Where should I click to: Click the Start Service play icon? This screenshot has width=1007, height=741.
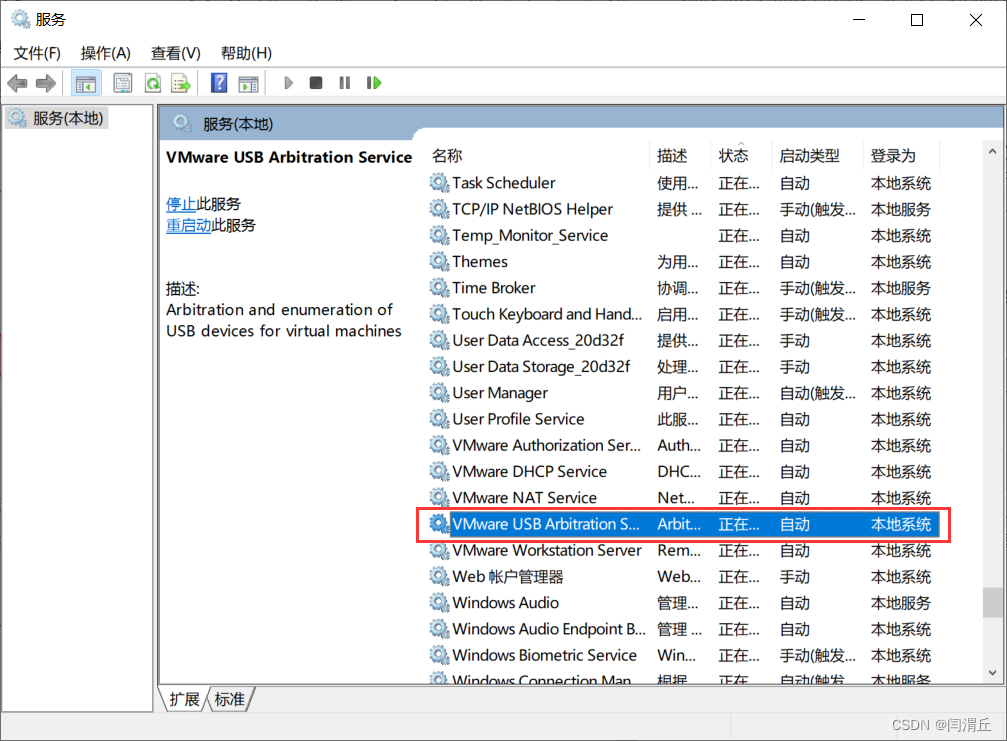point(288,83)
